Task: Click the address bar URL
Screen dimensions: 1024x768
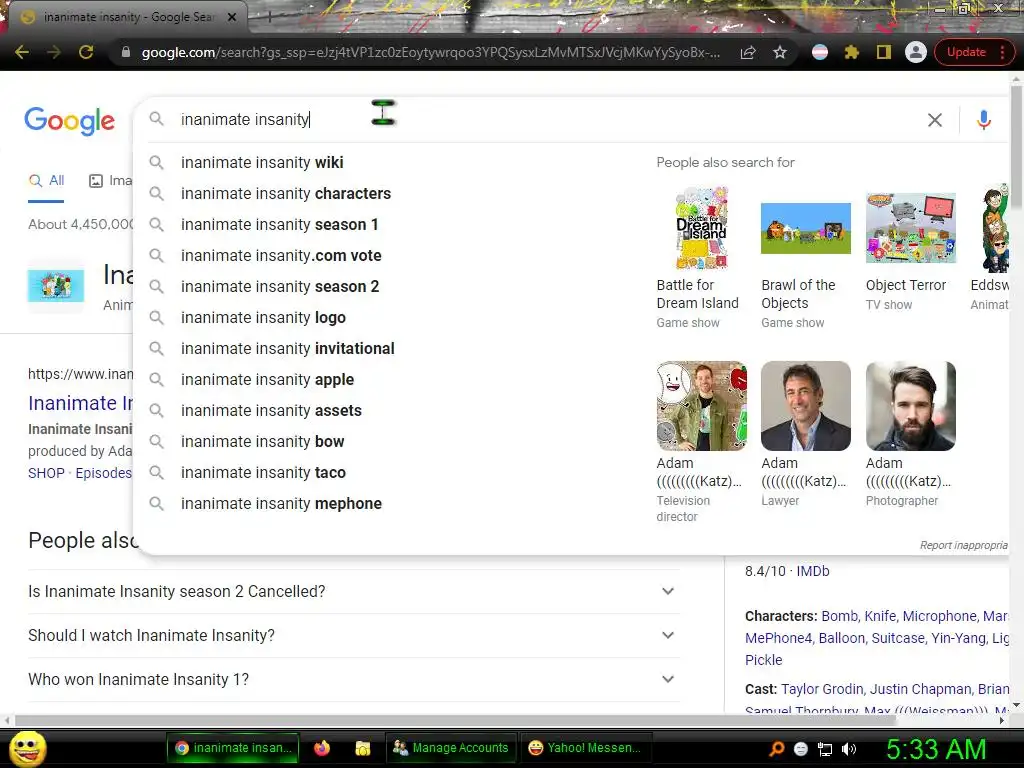Action: (430, 52)
